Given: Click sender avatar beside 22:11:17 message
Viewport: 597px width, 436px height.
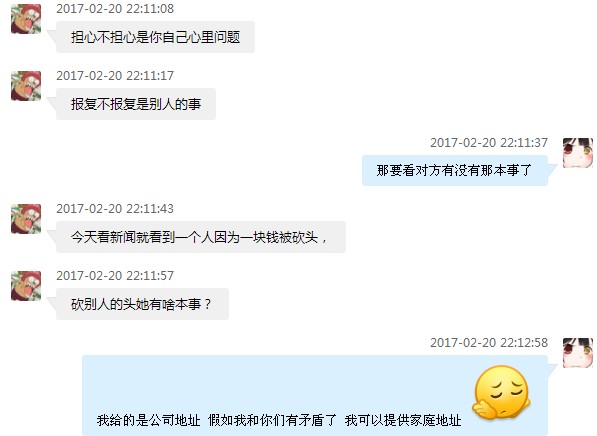Looking at the screenshot, I should click(x=26, y=86).
